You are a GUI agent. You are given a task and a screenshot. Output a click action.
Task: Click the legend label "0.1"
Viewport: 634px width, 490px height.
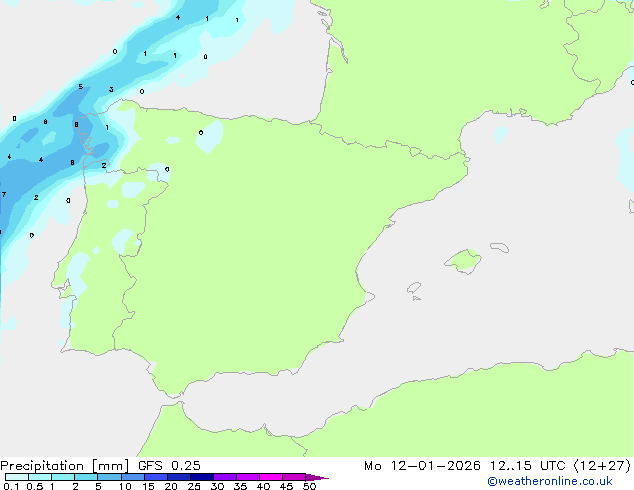(11, 486)
